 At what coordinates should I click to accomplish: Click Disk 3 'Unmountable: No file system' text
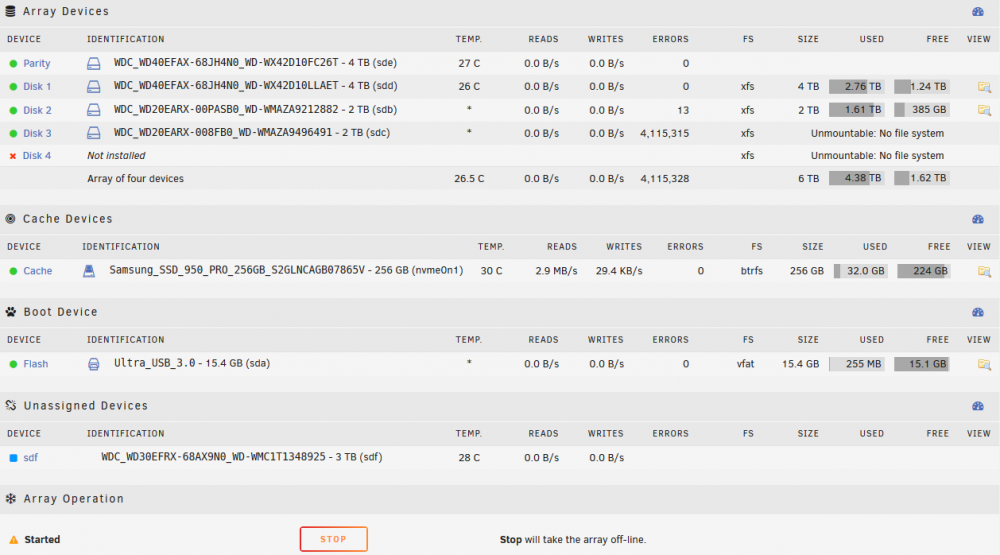pyautogui.click(x=877, y=133)
